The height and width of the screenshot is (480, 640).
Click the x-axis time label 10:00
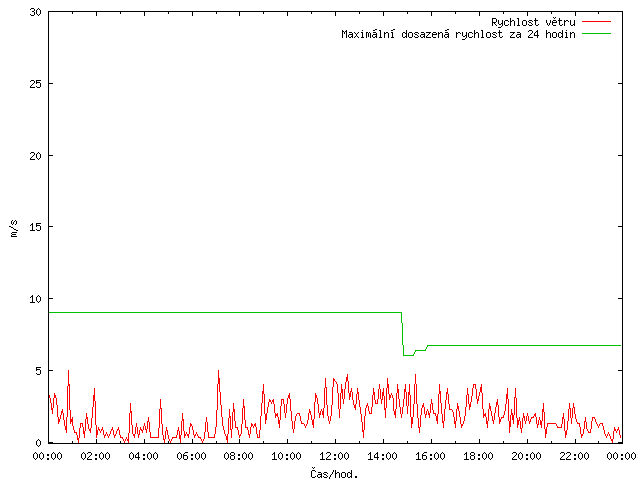(287, 456)
